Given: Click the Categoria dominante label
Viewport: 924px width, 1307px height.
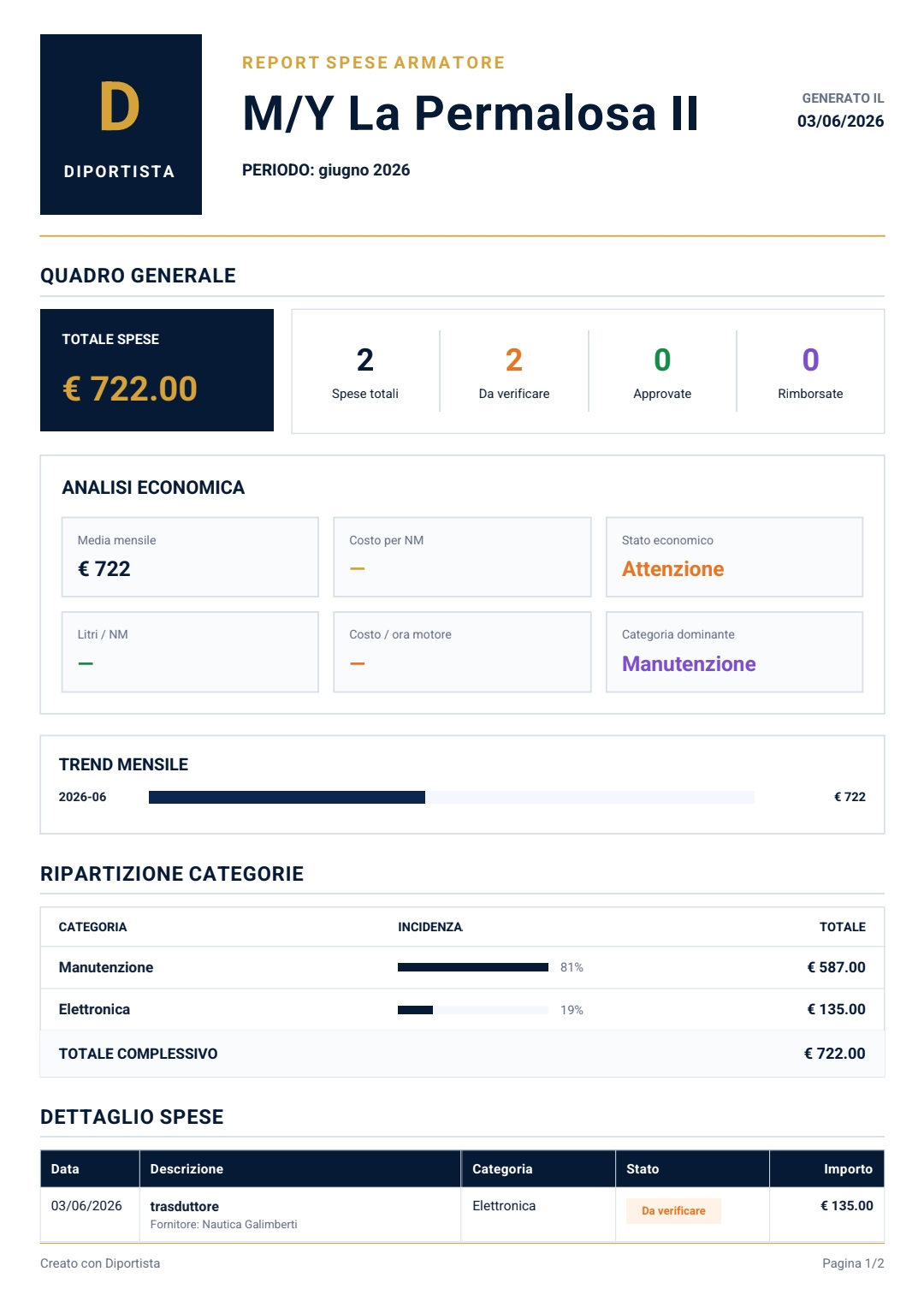Looking at the screenshot, I should [x=678, y=634].
